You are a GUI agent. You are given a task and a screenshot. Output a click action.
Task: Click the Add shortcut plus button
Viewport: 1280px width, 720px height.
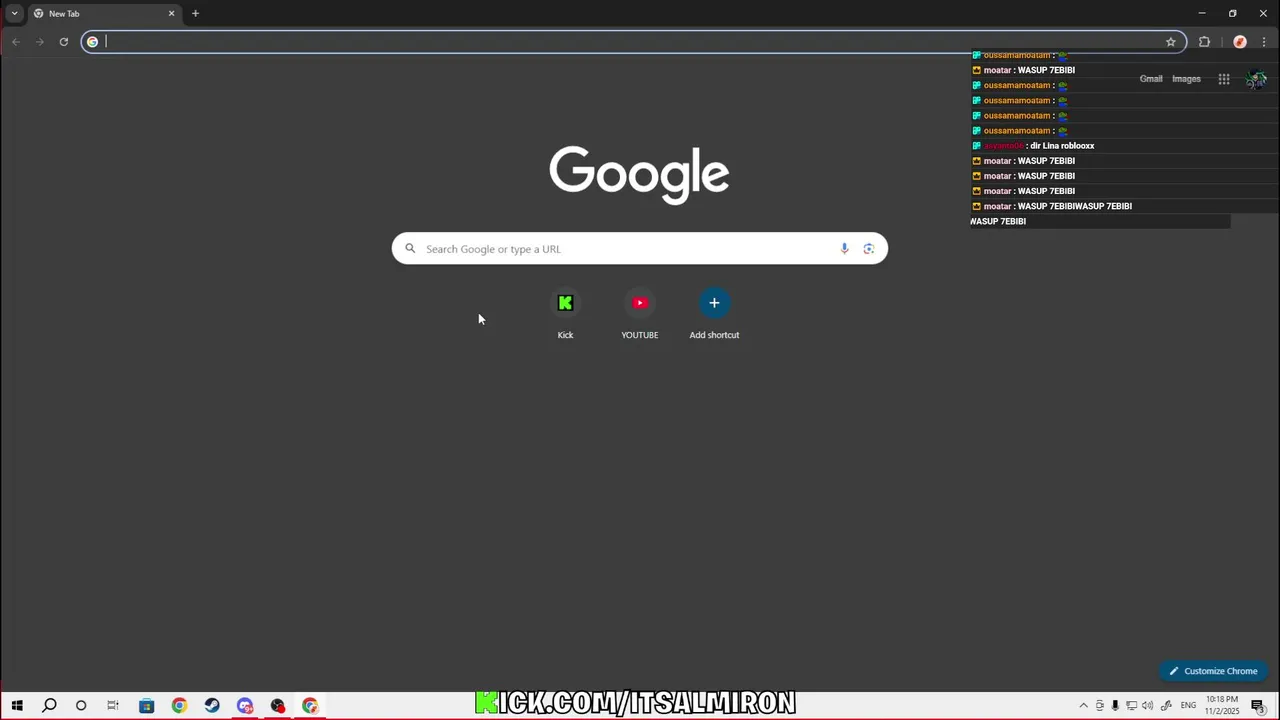click(714, 303)
